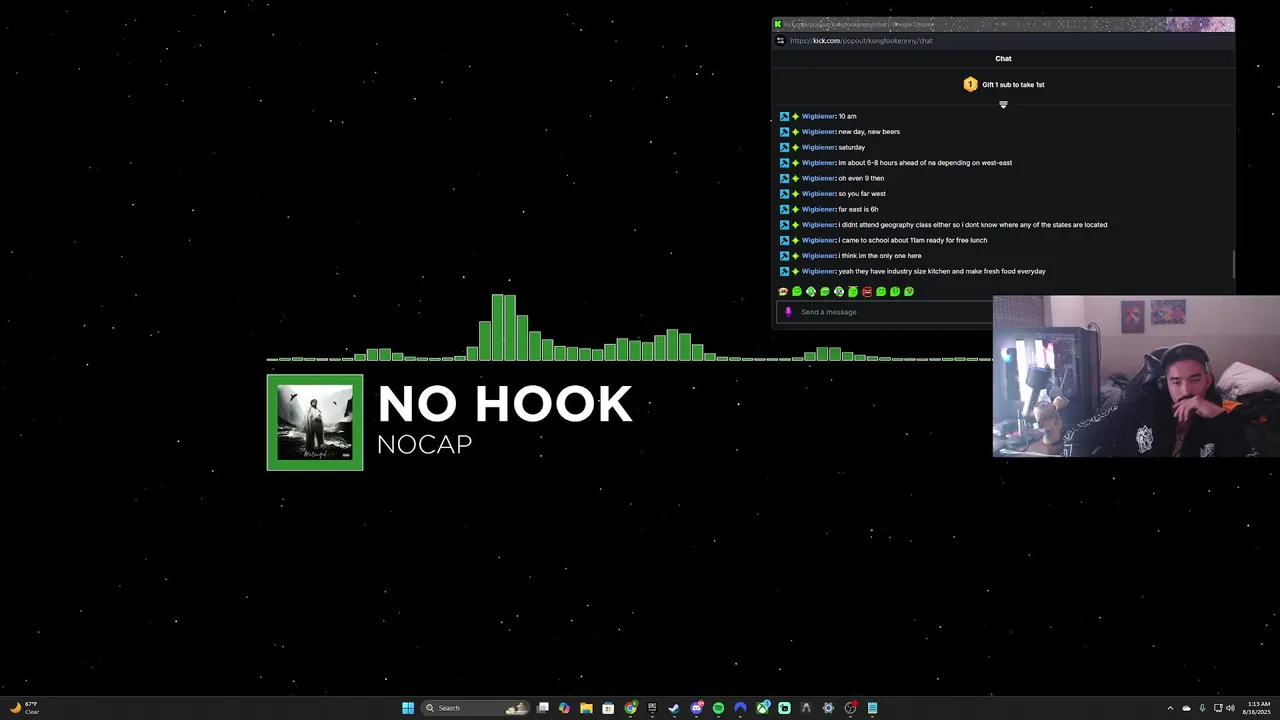Open Settings gear on taskbar
This screenshot has width=1280, height=720.
point(828,708)
